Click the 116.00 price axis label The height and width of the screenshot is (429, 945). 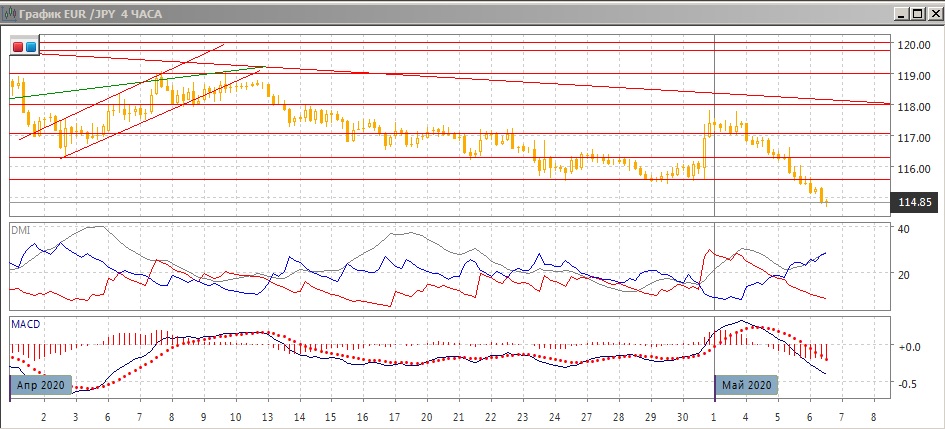pyautogui.click(x=914, y=169)
